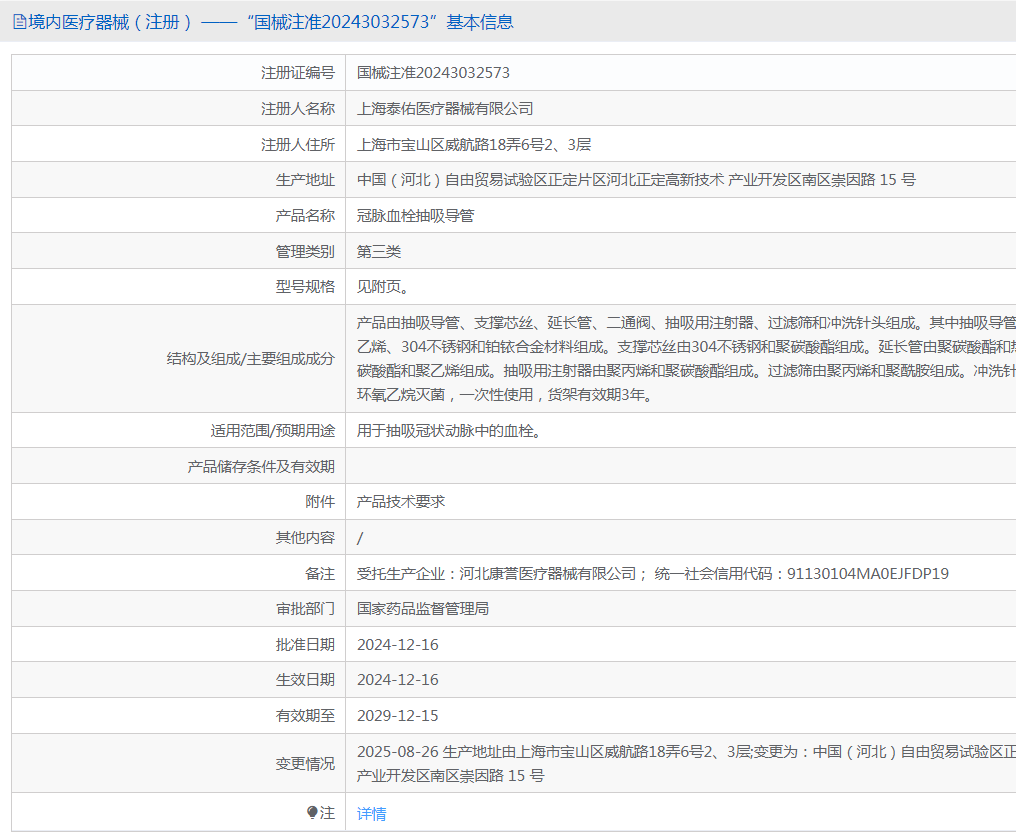Click the 附件 value 产品技术要求

pyautogui.click(x=401, y=502)
